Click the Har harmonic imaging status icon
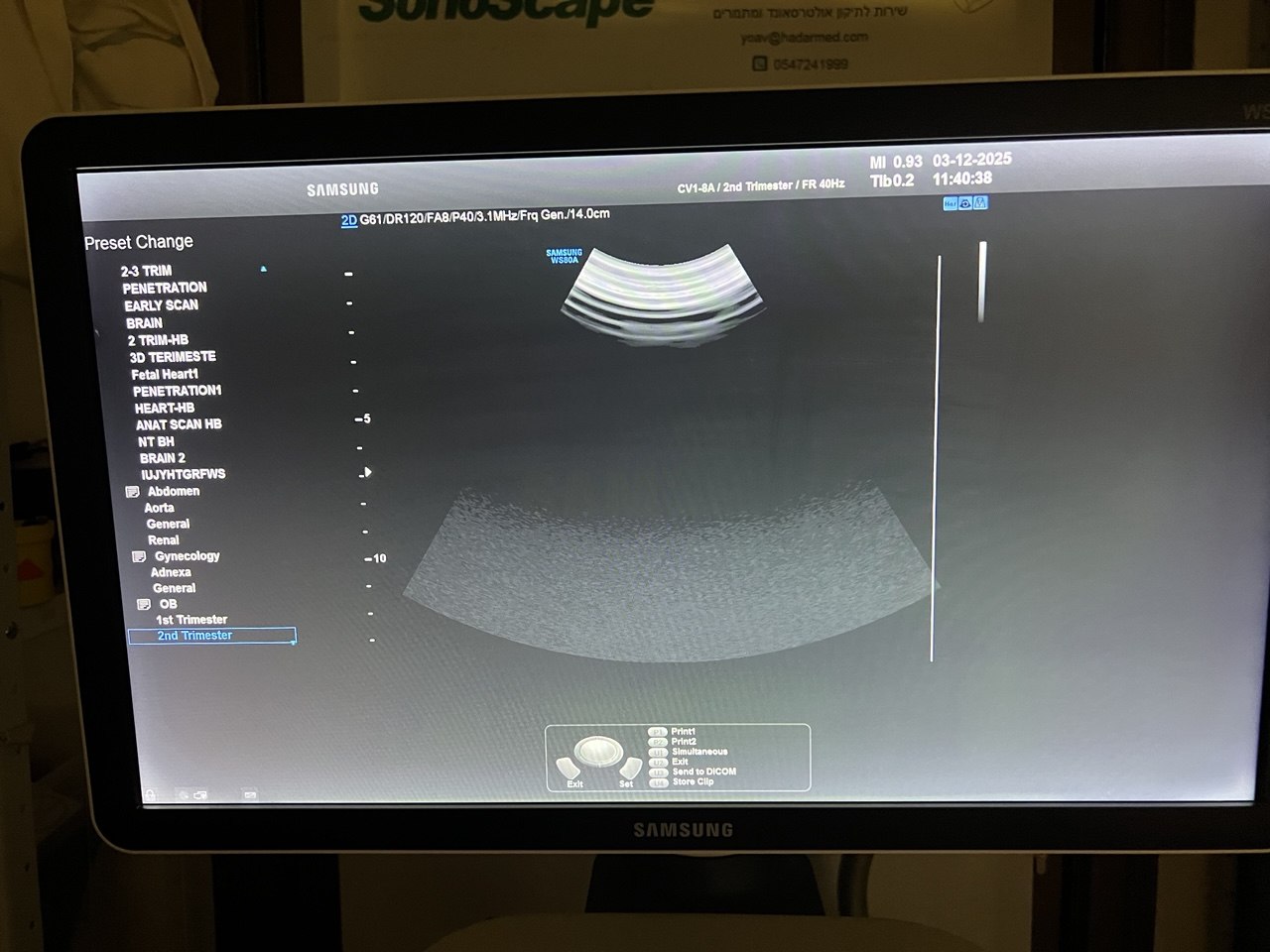1270x952 pixels. tap(950, 203)
